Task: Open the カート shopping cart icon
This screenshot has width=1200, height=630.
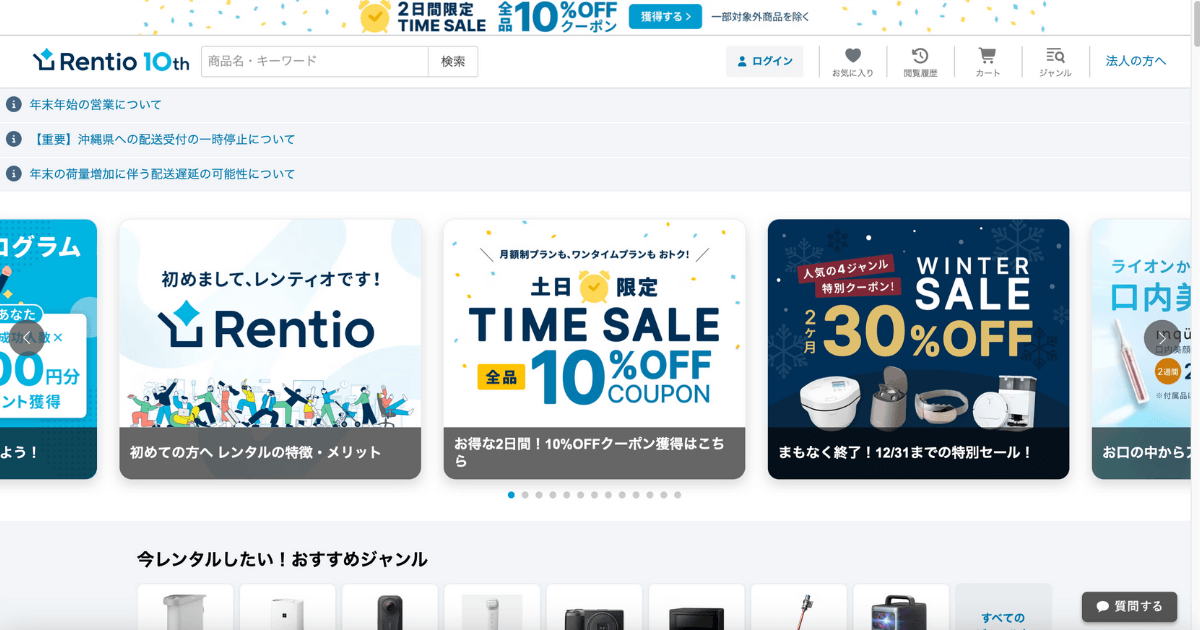Action: (987, 61)
